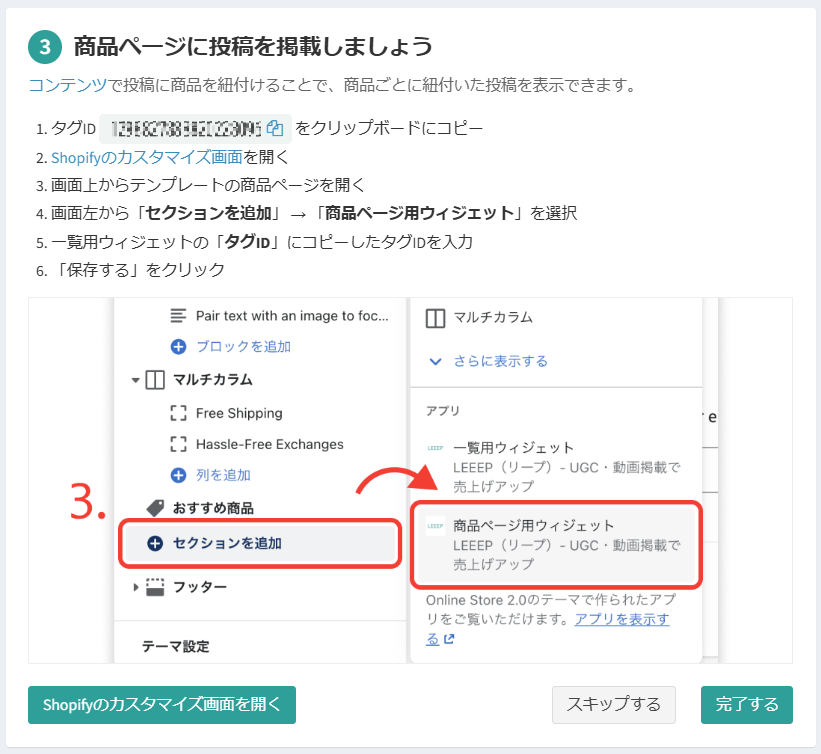Click テーマ設定 in the sidebar screenshot
The image size is (821, 754).
pyautogui.click(x=176, y=647)
